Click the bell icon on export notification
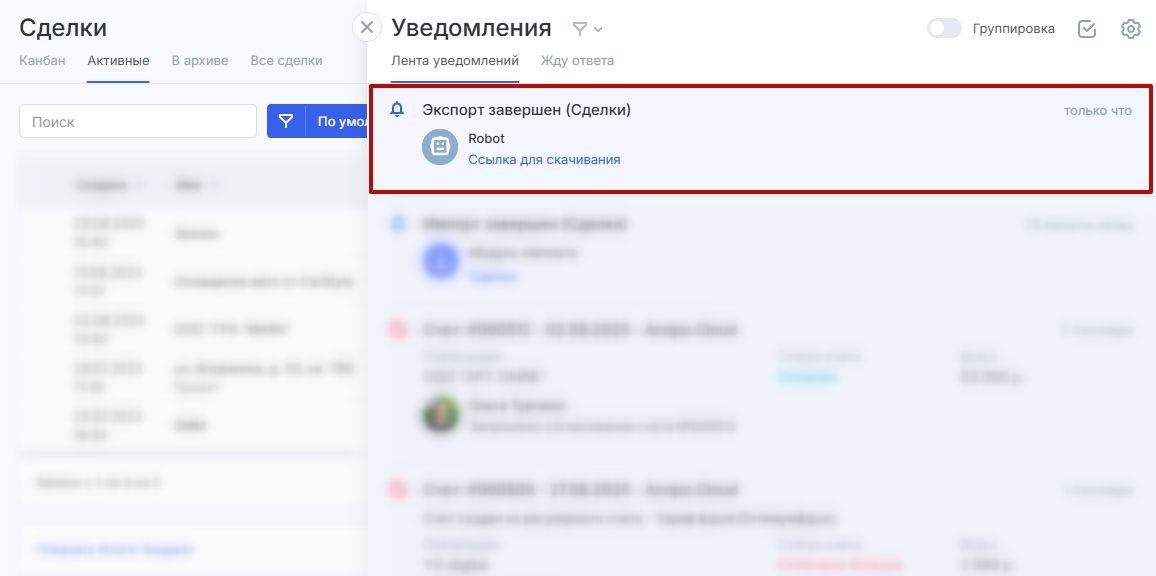Screen dimensions: 1156x576 coord(397,109)
